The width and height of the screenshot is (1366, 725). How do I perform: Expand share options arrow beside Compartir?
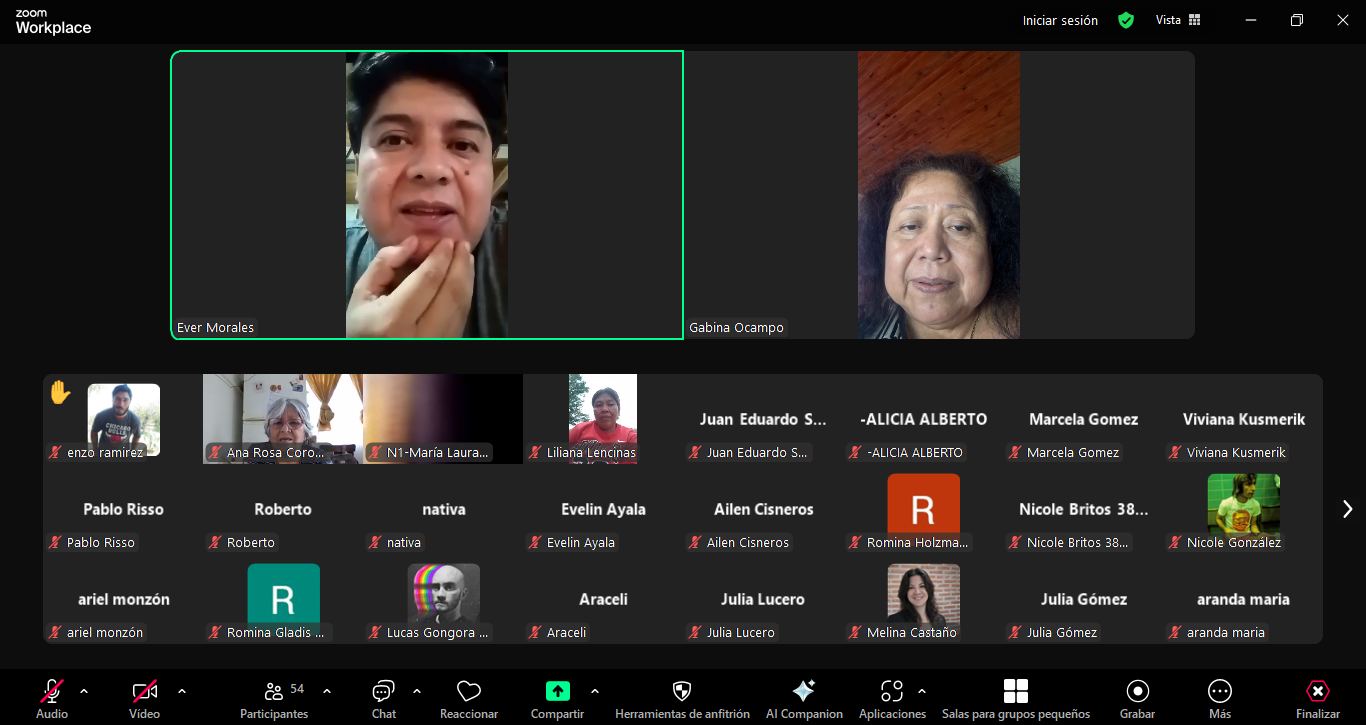(x=595, y=691)
